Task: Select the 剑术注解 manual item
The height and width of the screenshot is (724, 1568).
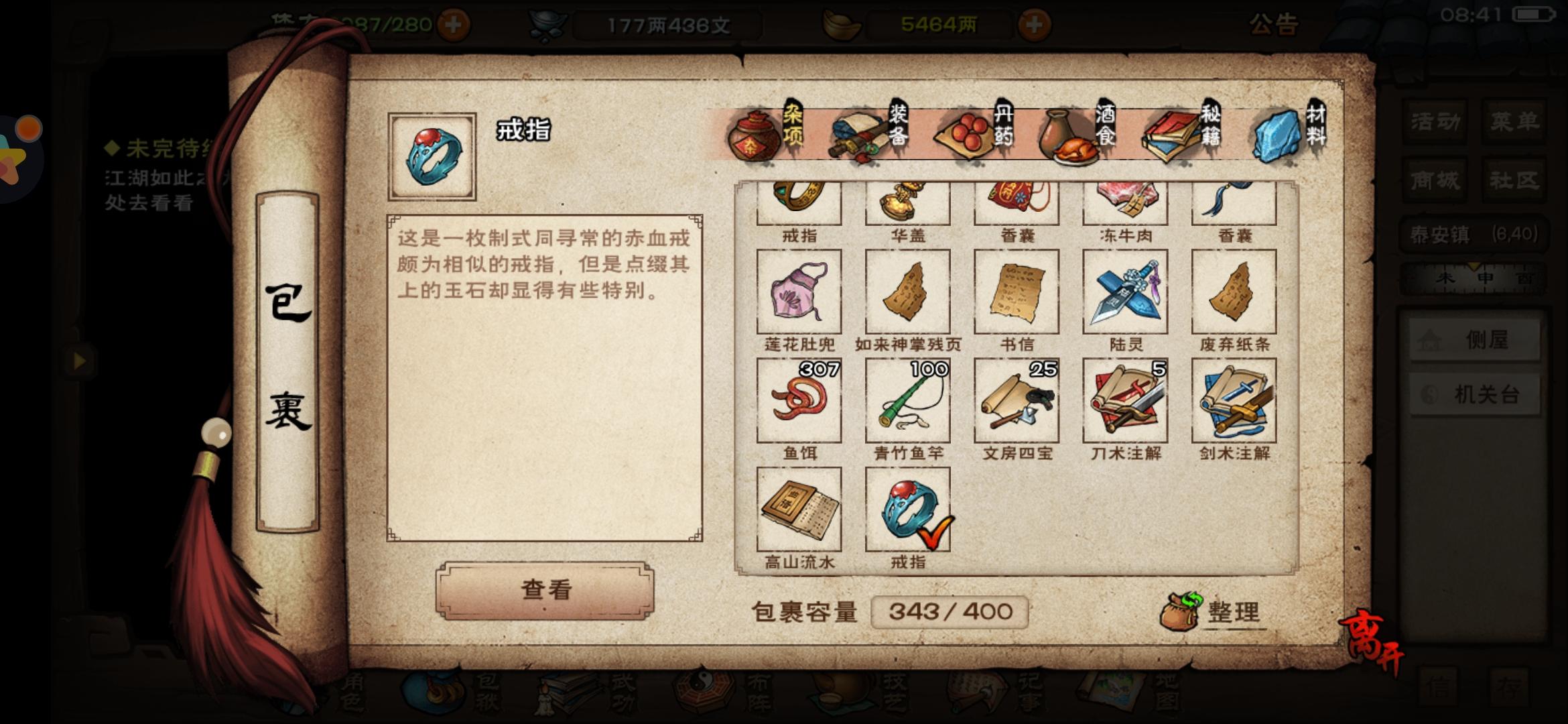Action: (x=1234, y=400)
